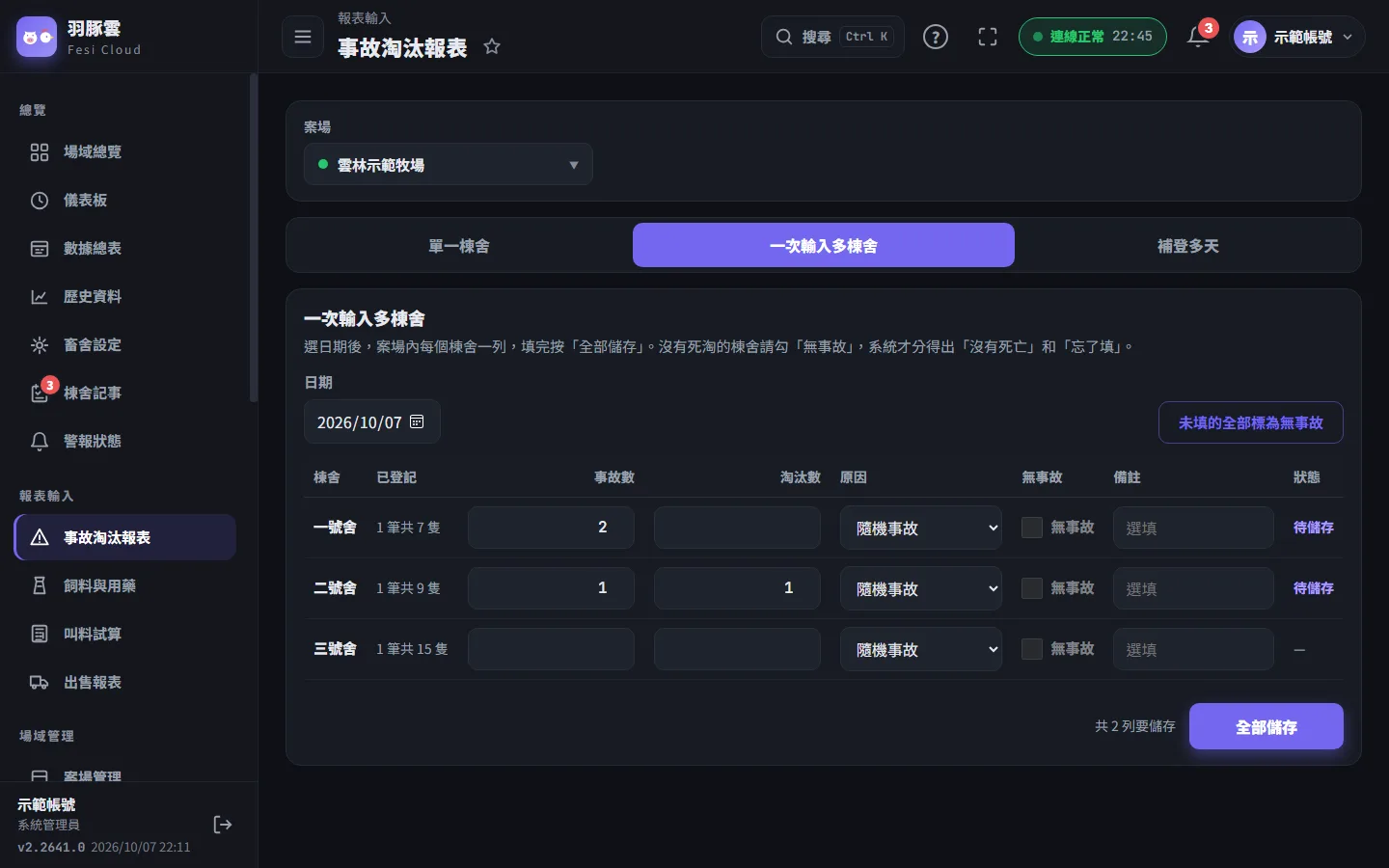Open the 原因 dropdown for 二號舍
Viewport: 1389px width, 868px height.
(921, 588)
